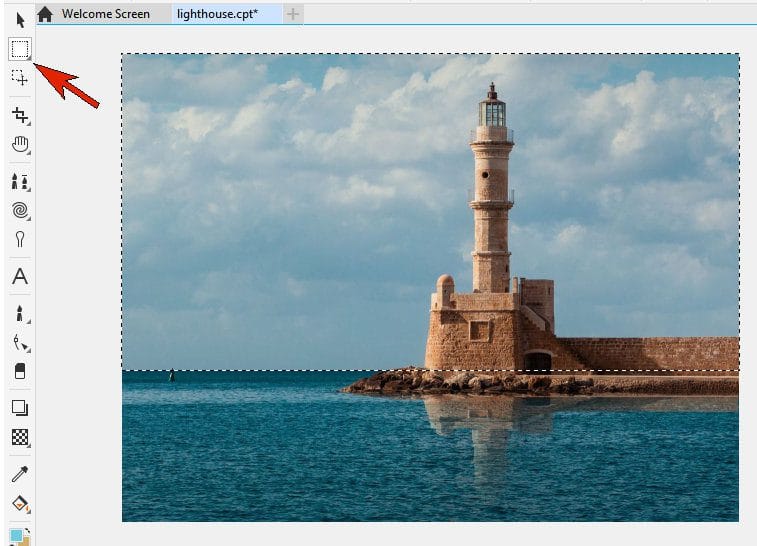Click the plus new document tab button
The height and width of the screenshot is (546, 757).
click(293, 14)
